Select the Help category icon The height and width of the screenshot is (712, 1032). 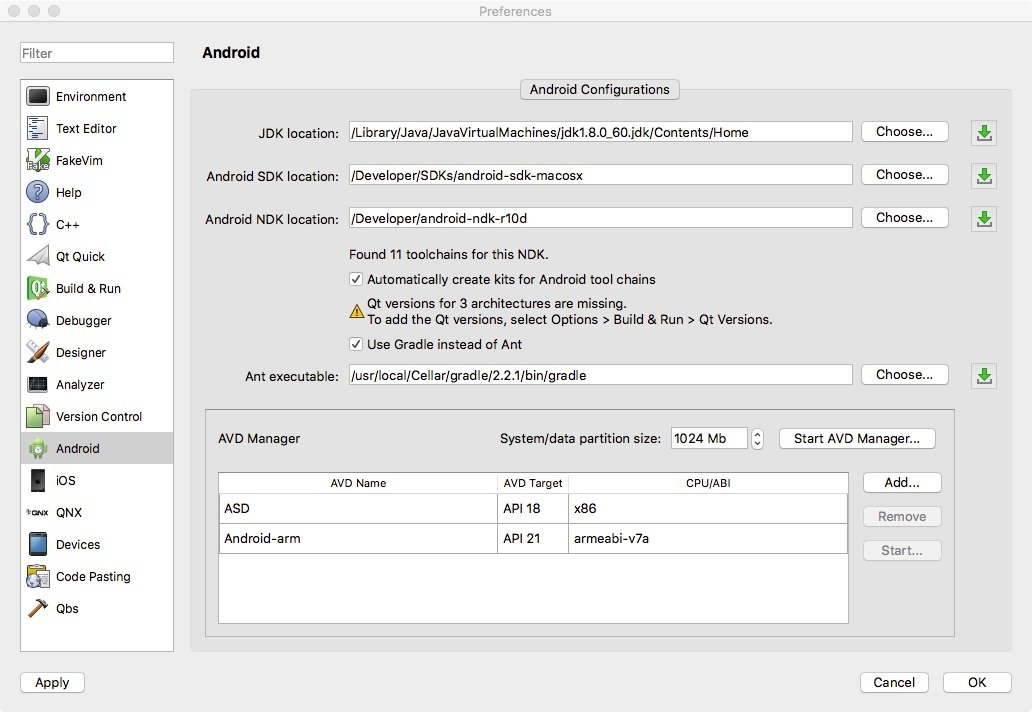38,192
